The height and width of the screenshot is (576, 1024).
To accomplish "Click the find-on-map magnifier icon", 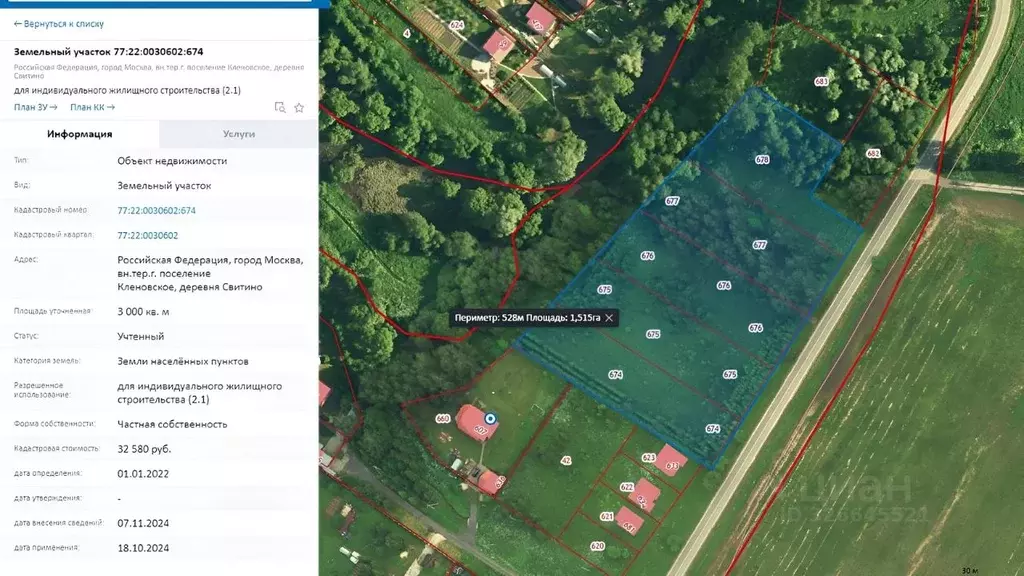I will (280, 107).
